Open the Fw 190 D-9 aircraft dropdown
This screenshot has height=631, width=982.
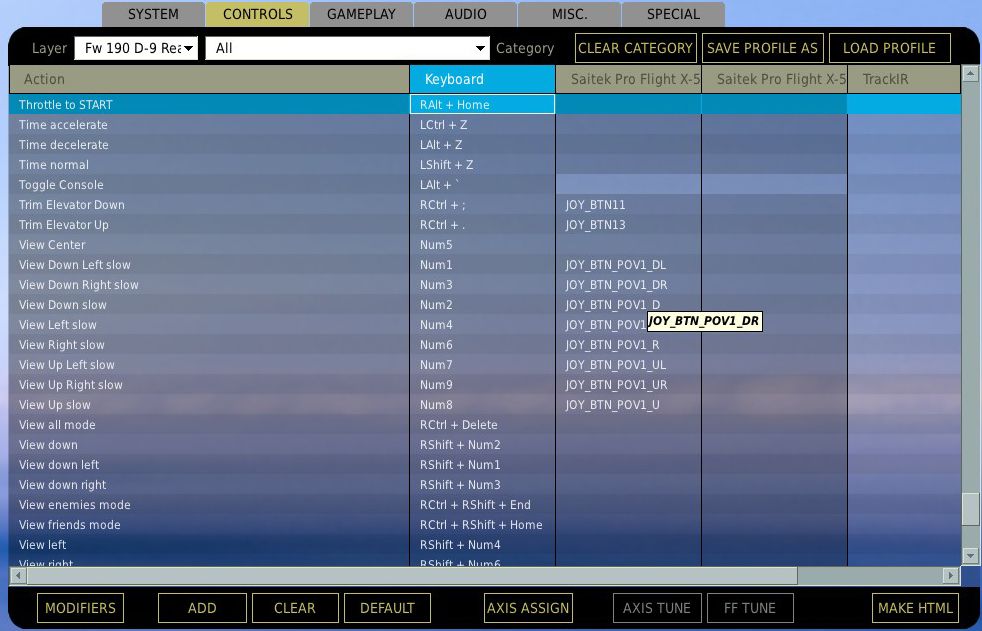coord(136,48)
